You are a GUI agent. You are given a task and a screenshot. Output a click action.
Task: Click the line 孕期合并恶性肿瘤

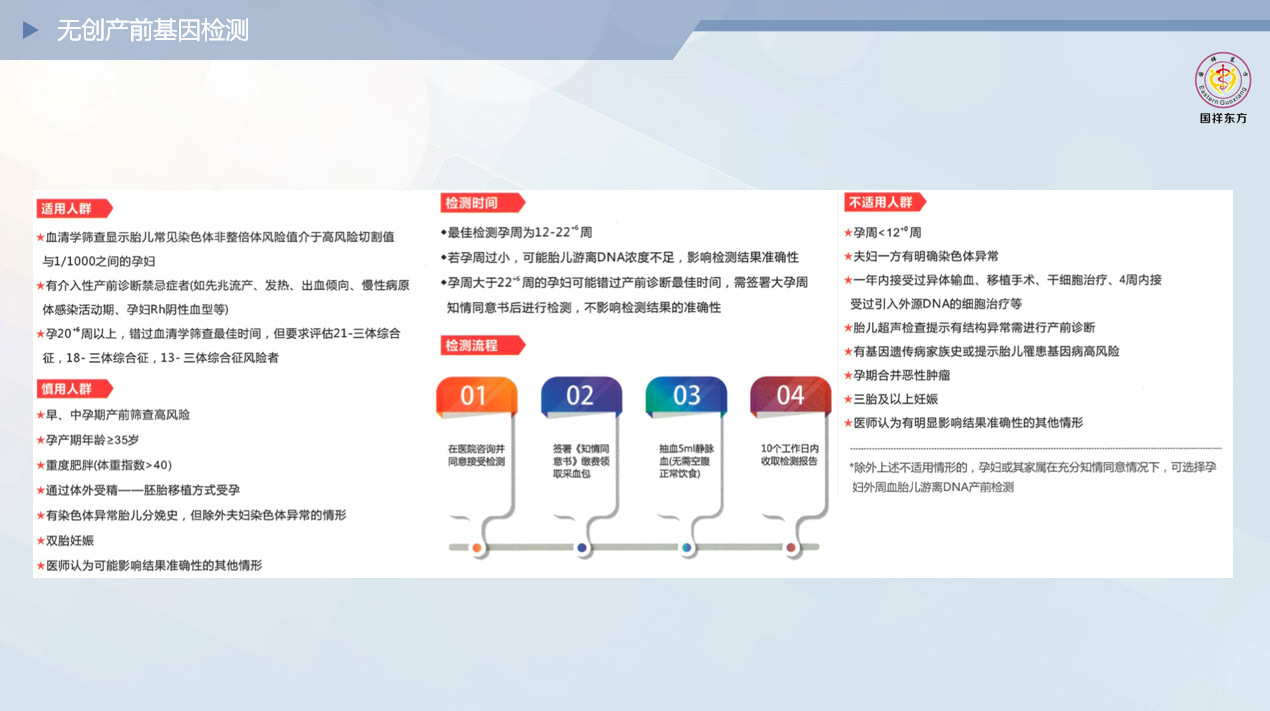[x=897, y=375]
